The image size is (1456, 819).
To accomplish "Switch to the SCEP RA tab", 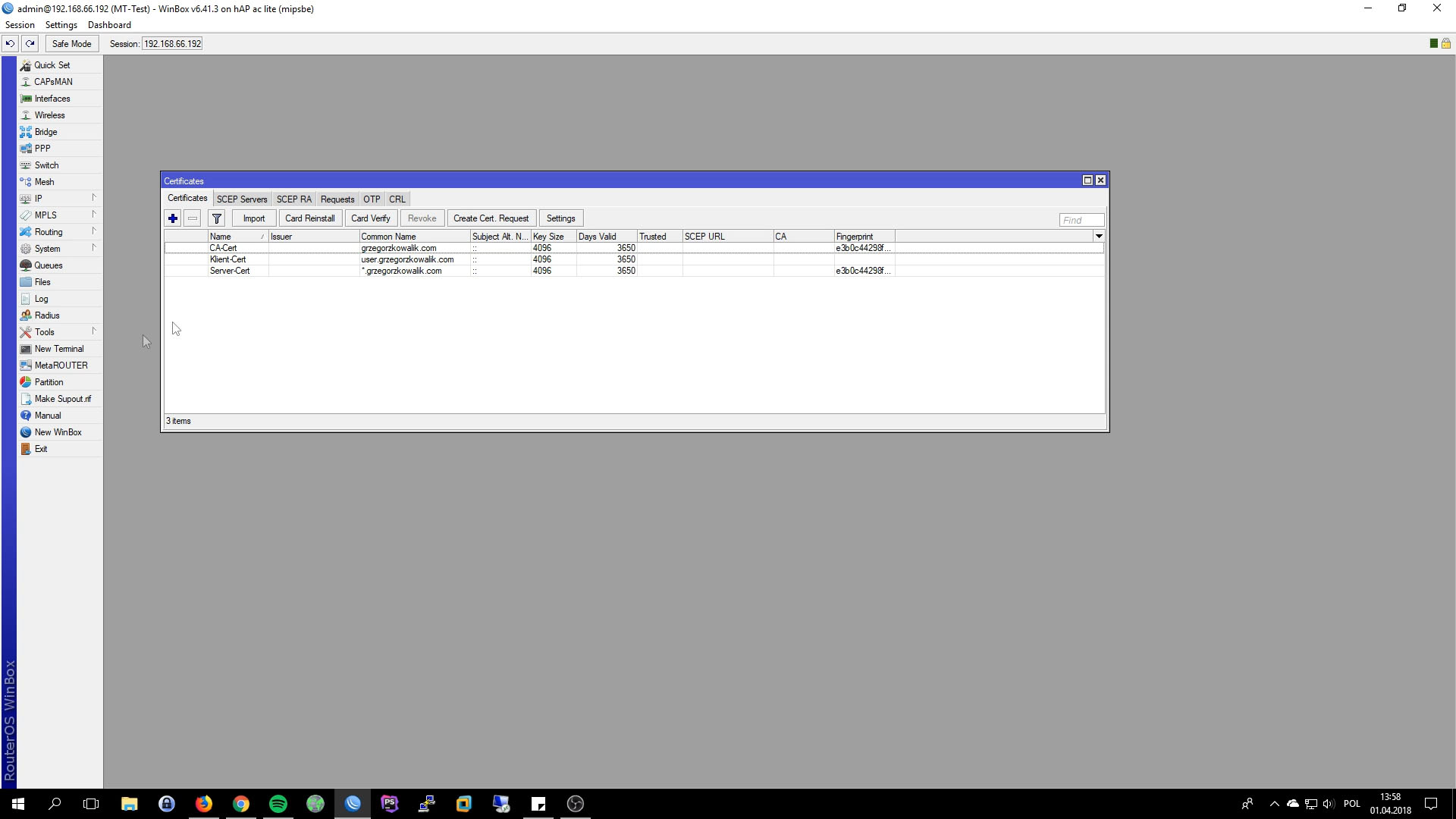I will click(x=293, y=199).
